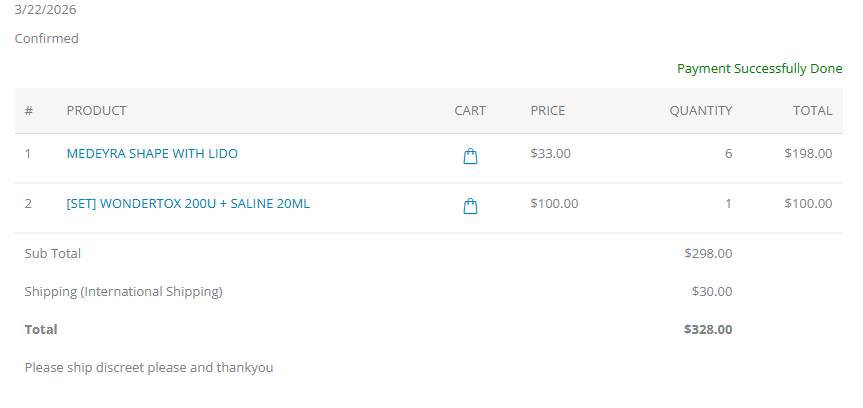863x408 pixels.
Task: Click the cart icon for Medeyra Shape
Action: click(470, 156)
